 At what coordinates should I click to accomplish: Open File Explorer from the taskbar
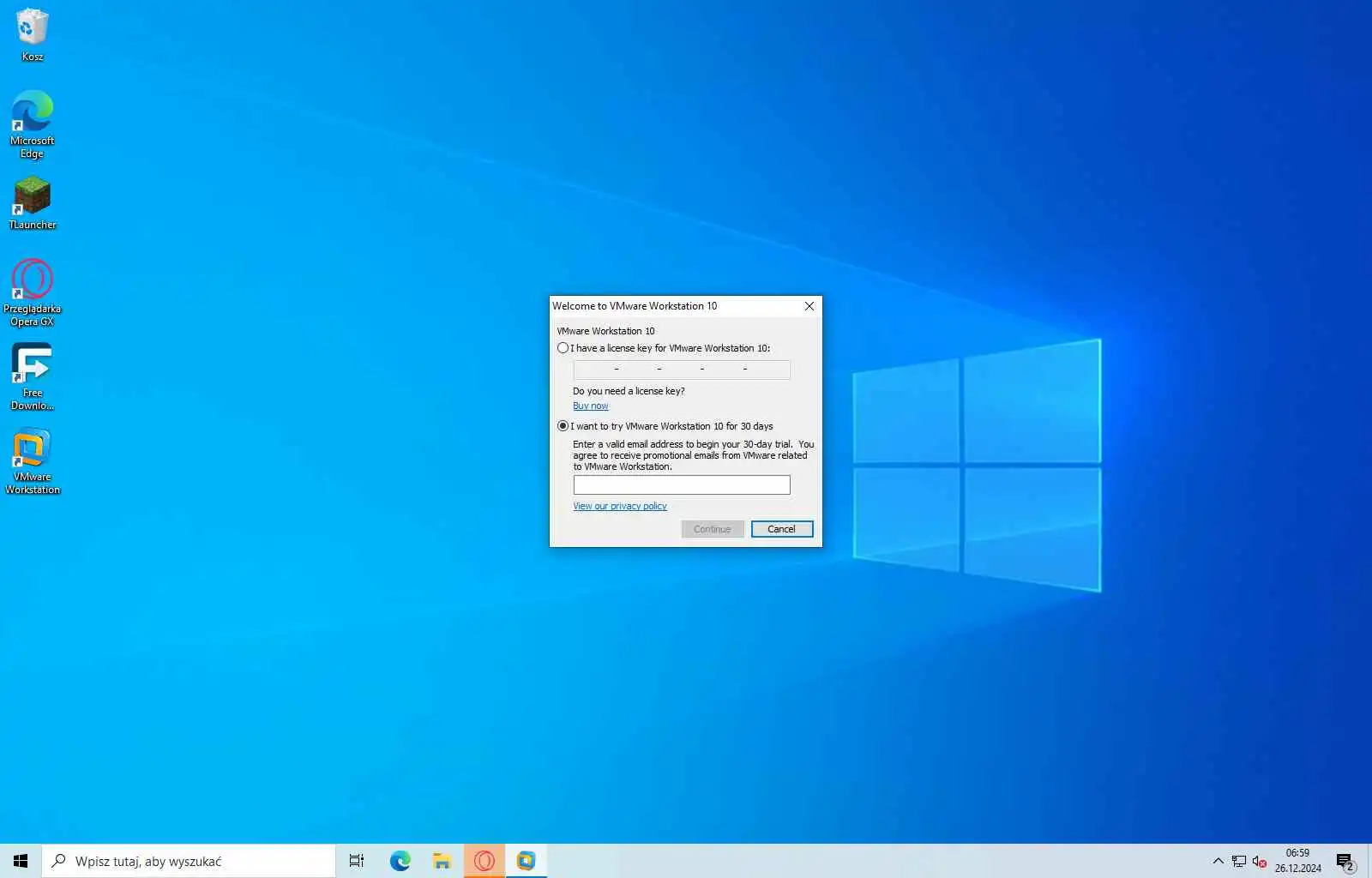[442, 861]
